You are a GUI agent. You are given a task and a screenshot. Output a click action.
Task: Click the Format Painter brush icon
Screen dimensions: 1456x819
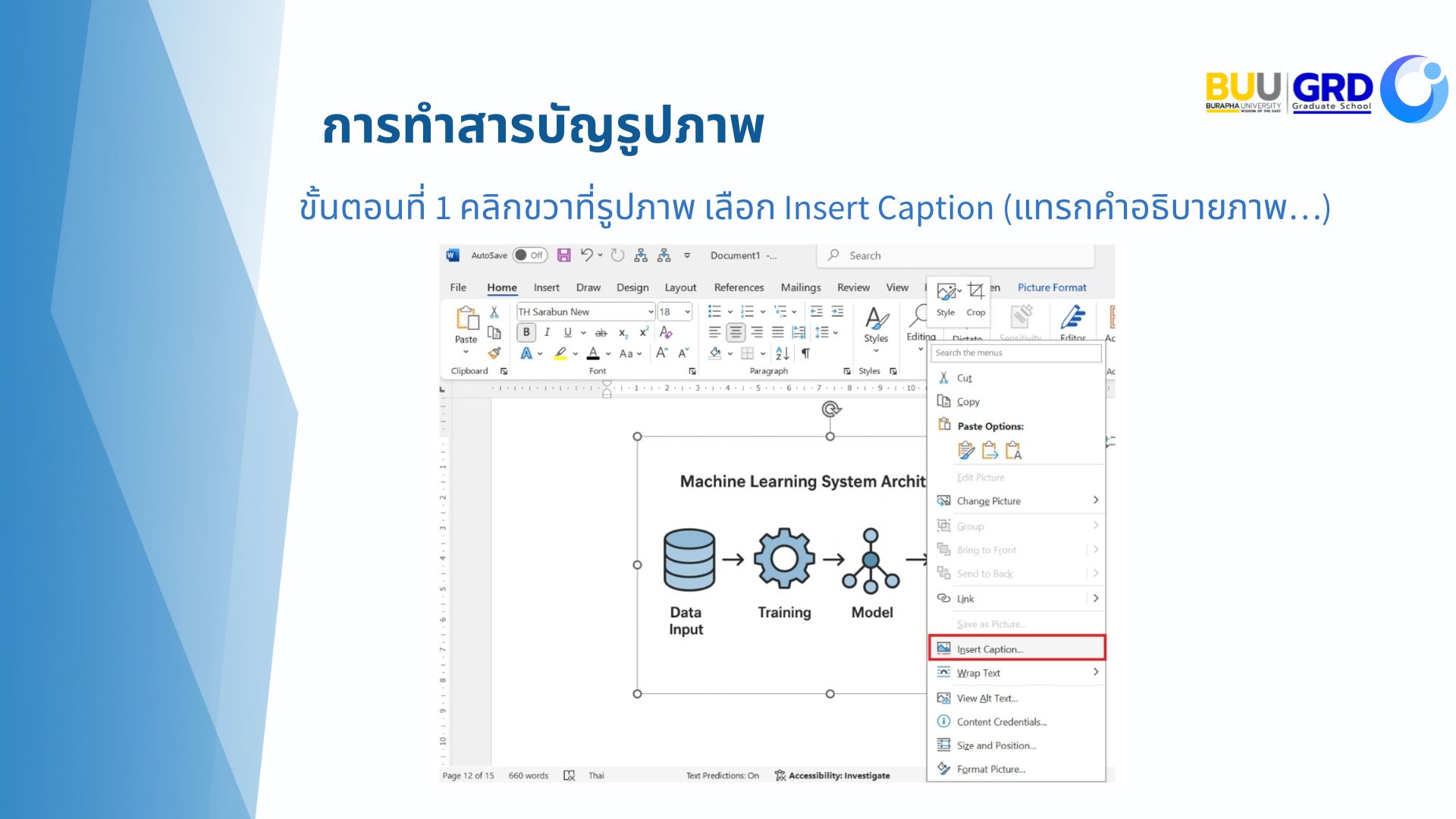click(494, 353)
